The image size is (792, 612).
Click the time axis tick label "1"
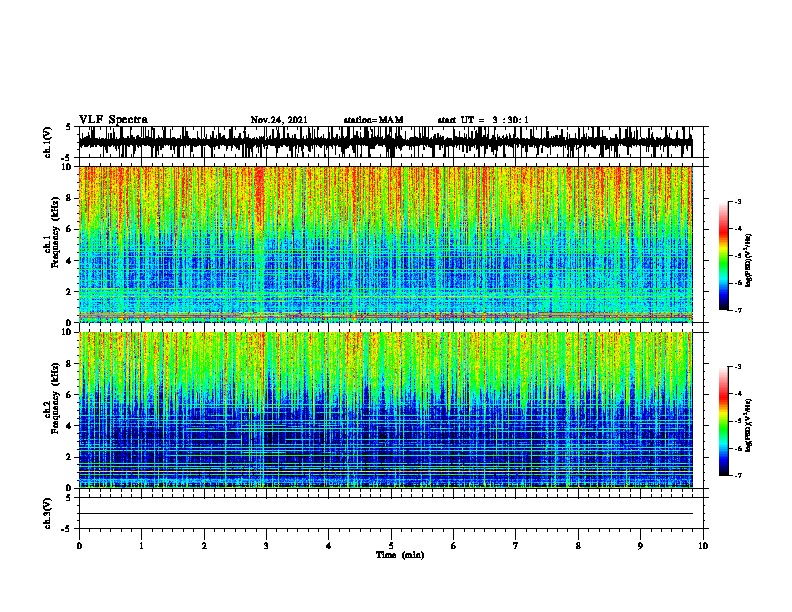[141, 546]
